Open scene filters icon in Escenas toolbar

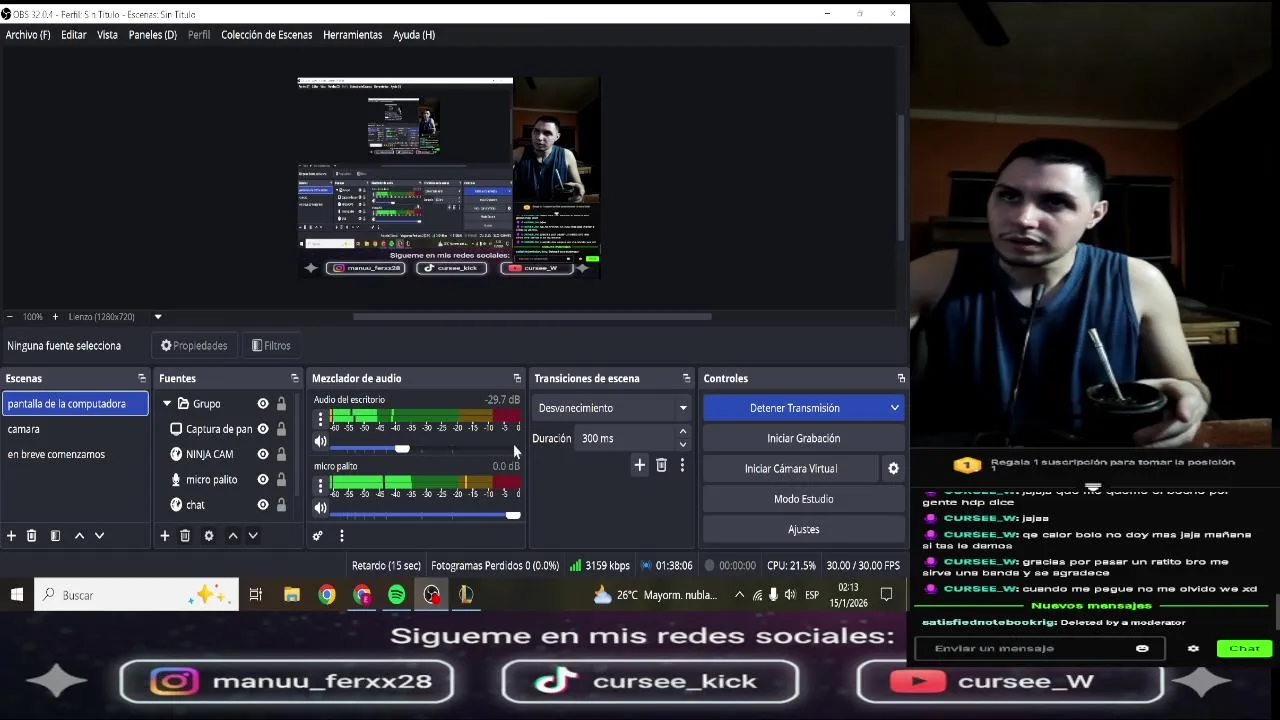(x=55, y=536)
